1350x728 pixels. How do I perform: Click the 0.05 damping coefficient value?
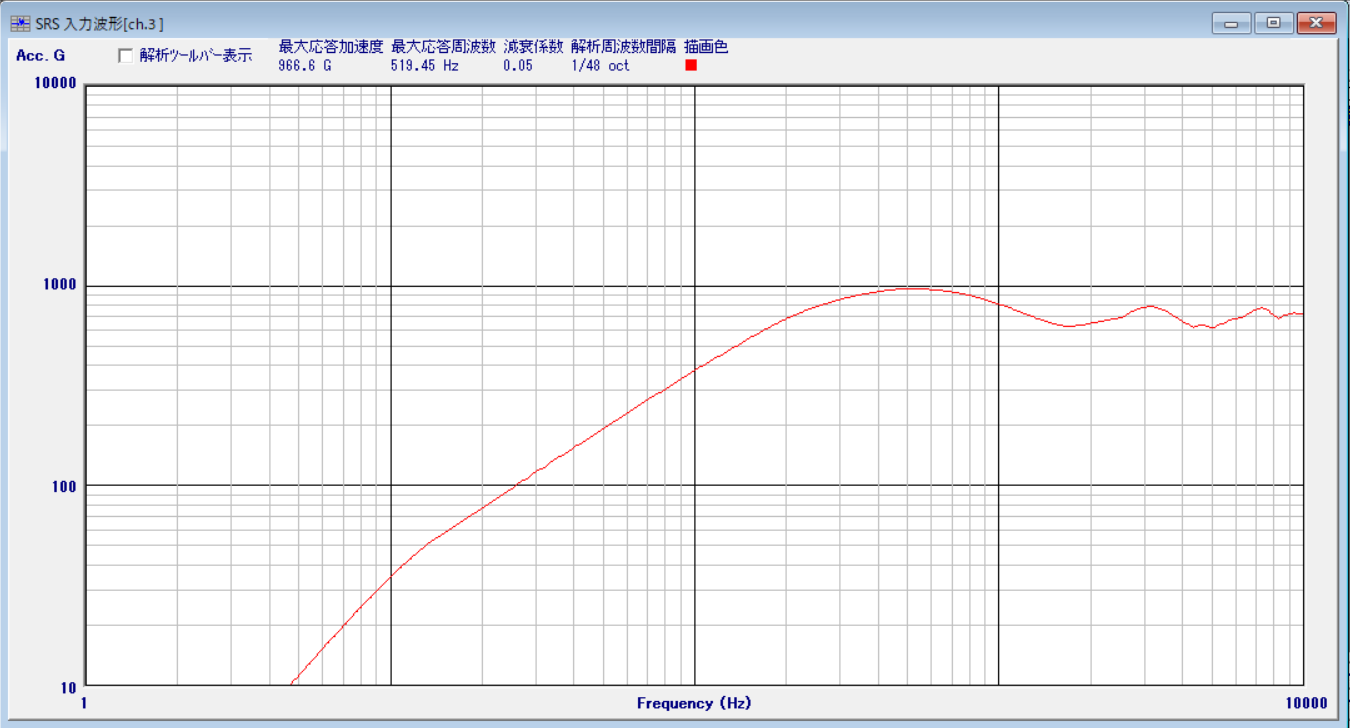(x=518, y=66)
